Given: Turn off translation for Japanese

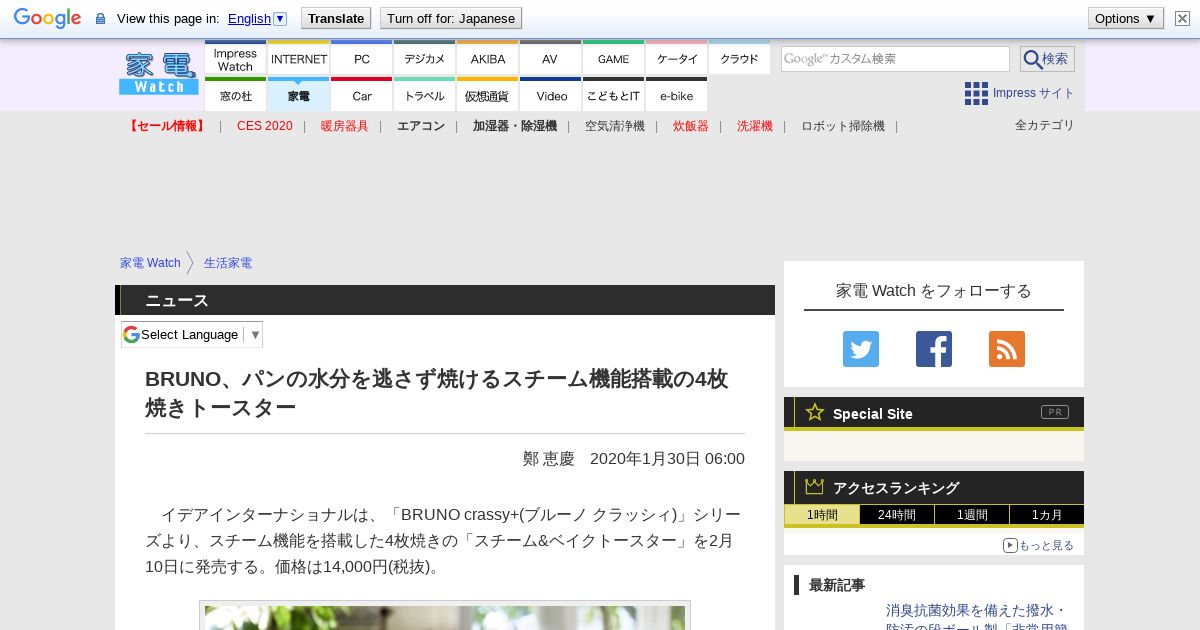Looking at the screenshot, I should pyautogui.click(x=451, y=18).
